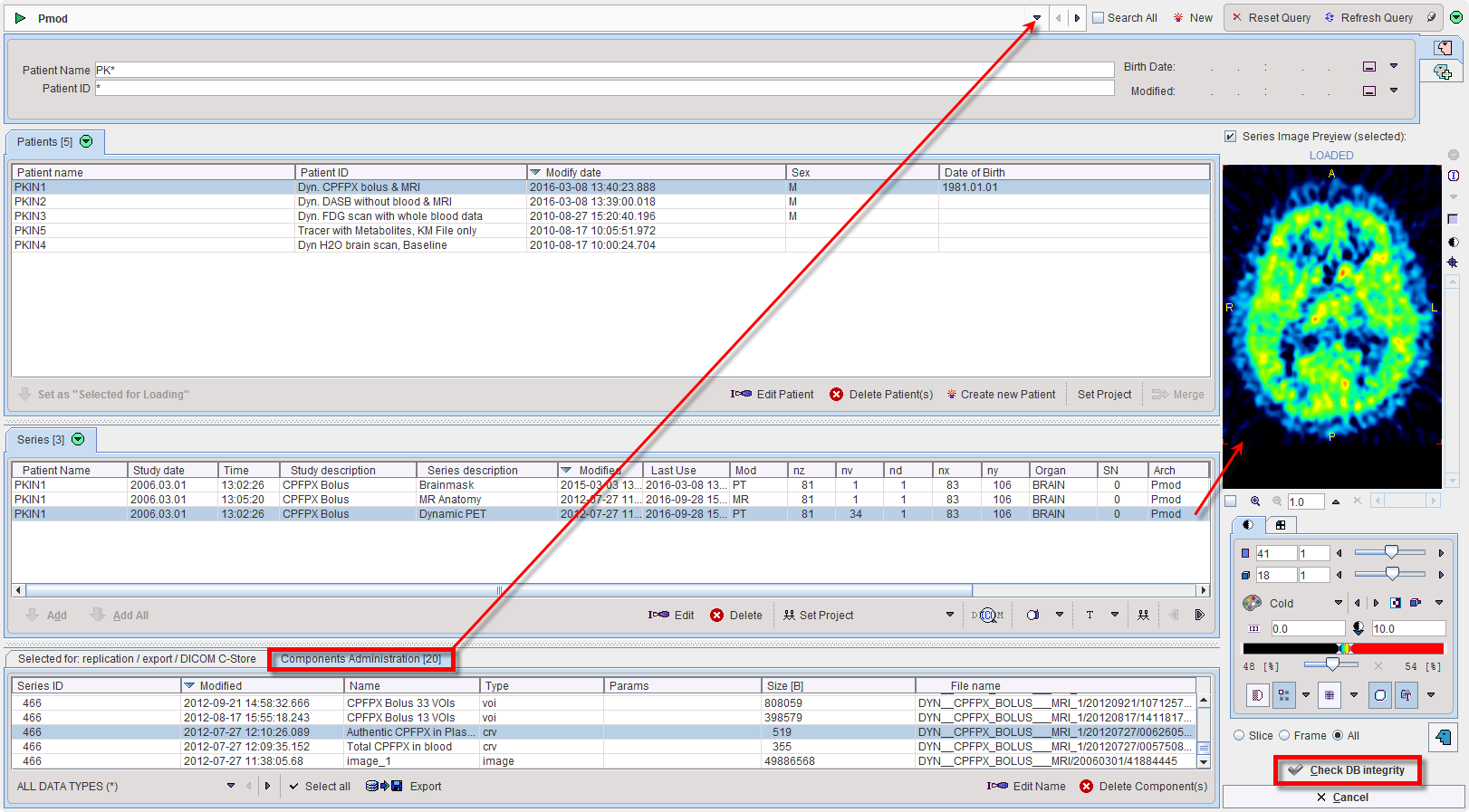Screen dimensions: 1469x812
Task: Open dropdown arrow after the T icon
Action: tap(1115, 616)
